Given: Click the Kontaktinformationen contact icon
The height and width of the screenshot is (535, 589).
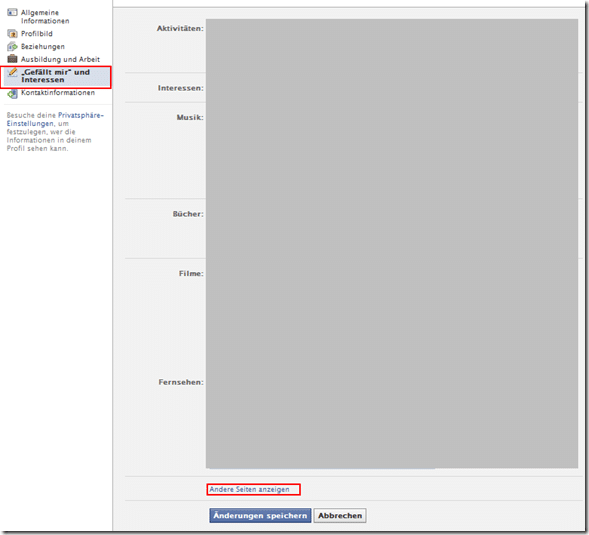Looking at the screenshot, I should coord(12,94).
